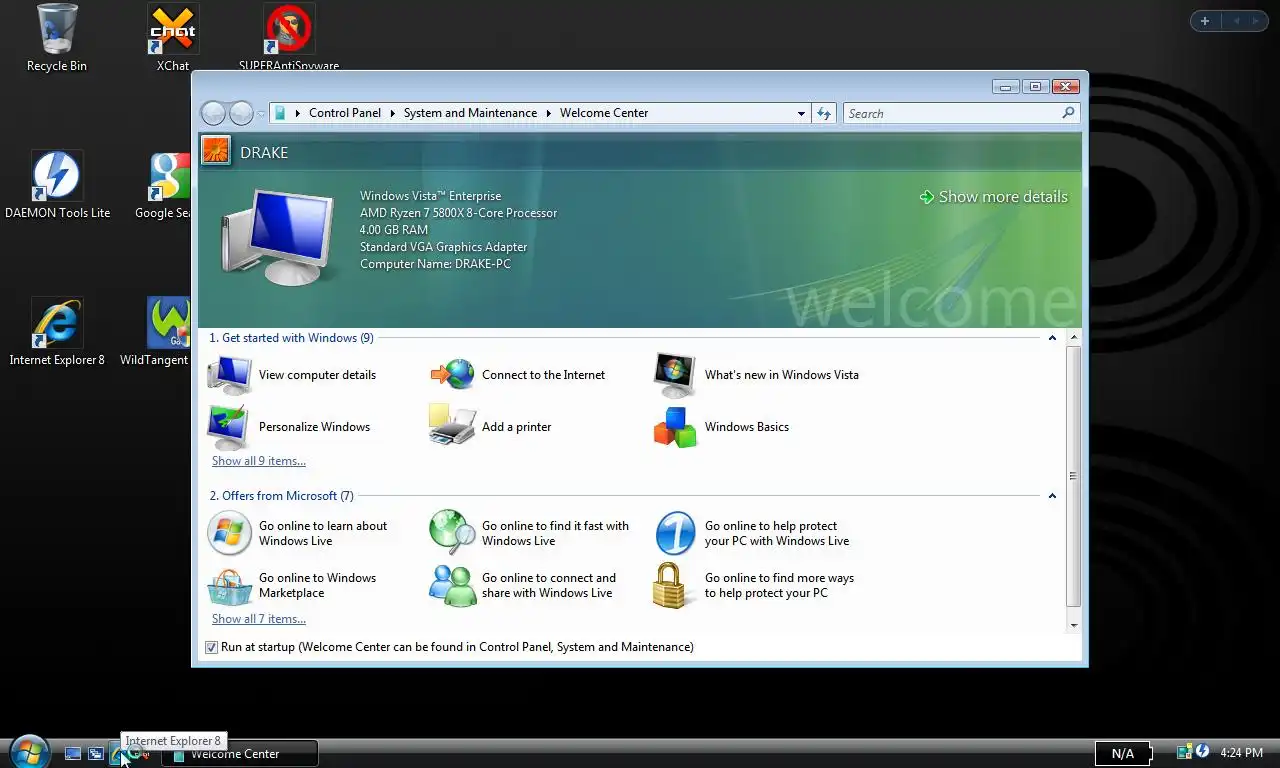Click Show all 9 items link

click(x=259, y=461)
